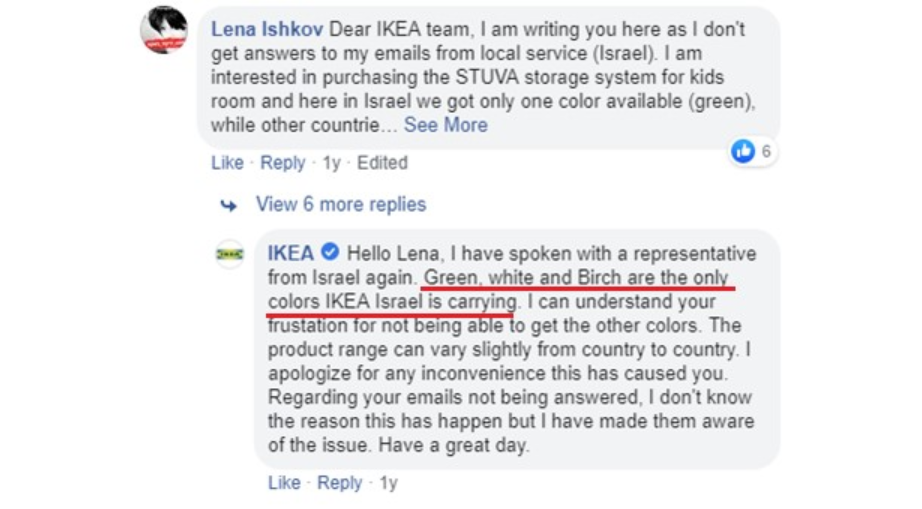Screen dimensions: 922x509
Task: Expand the comment with See More
Action: click(x=445, y=125)
